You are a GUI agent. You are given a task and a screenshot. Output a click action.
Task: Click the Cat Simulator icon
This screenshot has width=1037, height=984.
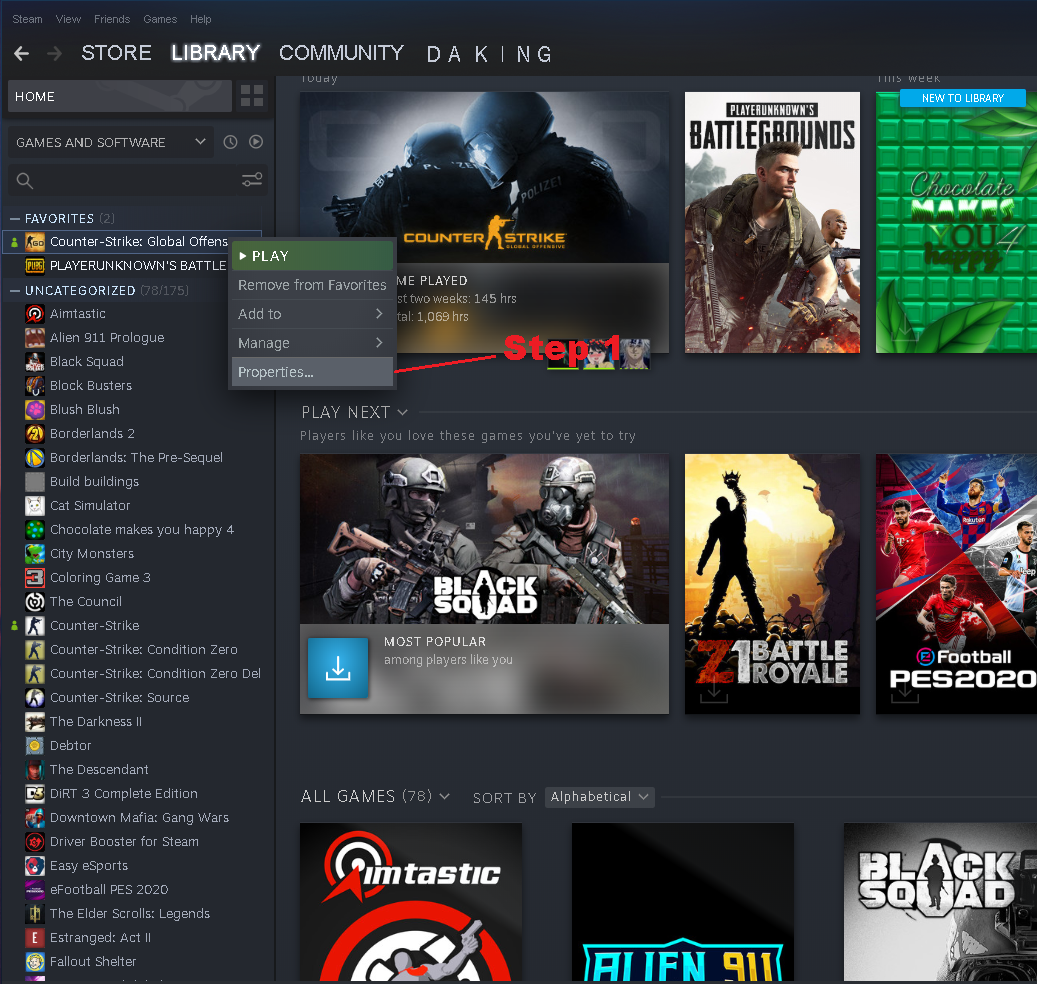[x=34, y=506]
